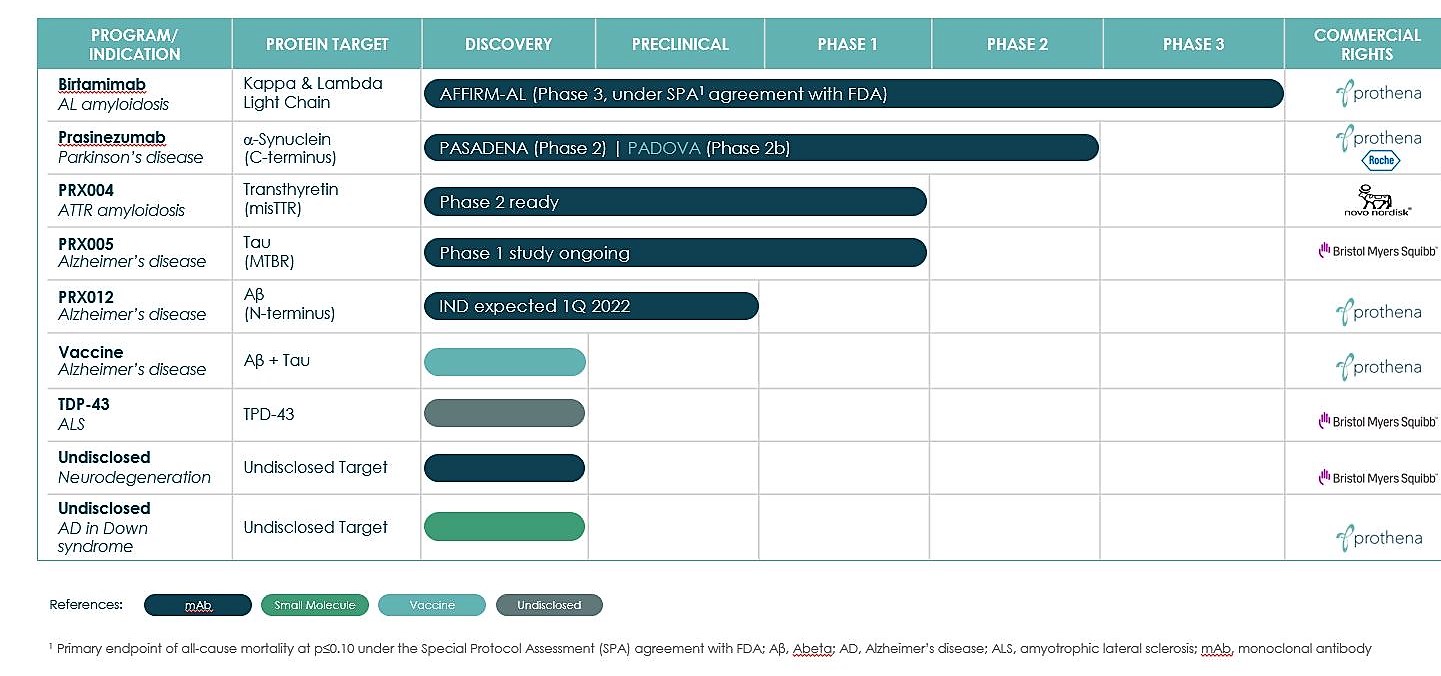Click the mAb legend swatch

click(x=197, y=605)
